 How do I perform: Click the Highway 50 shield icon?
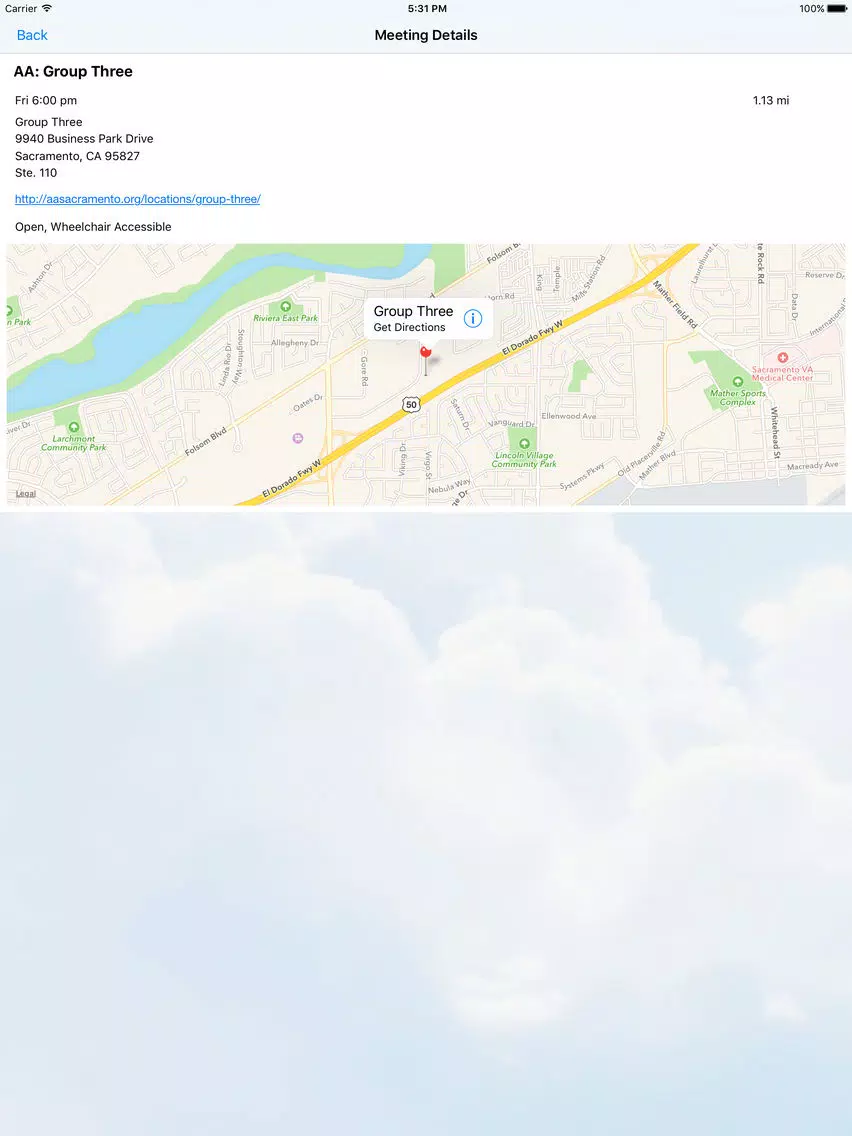pos(412,404)
